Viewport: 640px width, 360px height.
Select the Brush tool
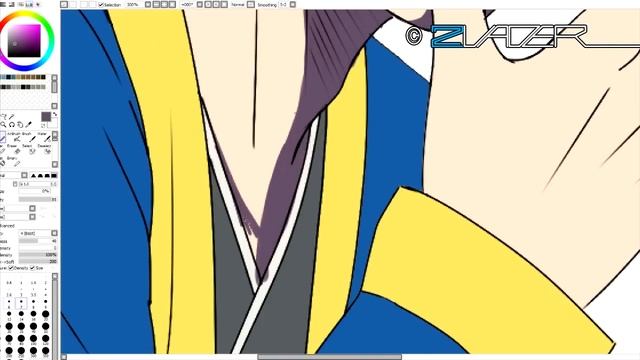point(32,137)
